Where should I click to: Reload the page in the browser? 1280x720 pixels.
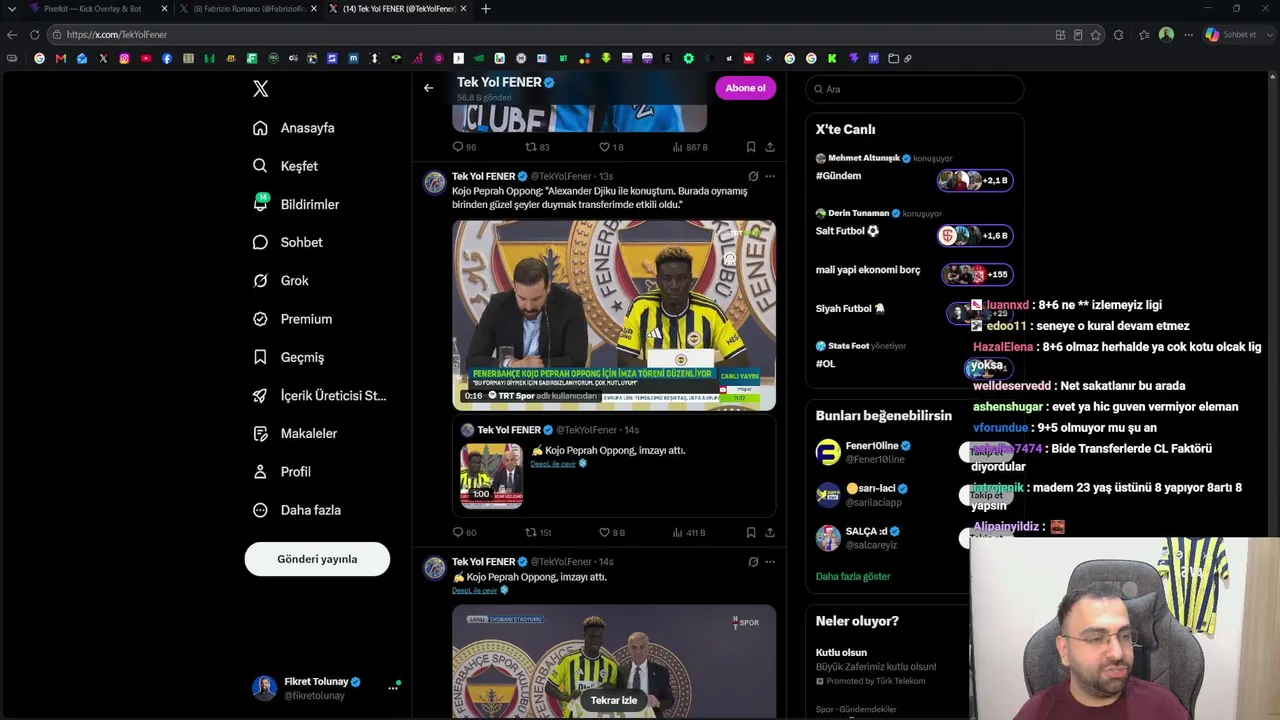[x=34, y=34]
